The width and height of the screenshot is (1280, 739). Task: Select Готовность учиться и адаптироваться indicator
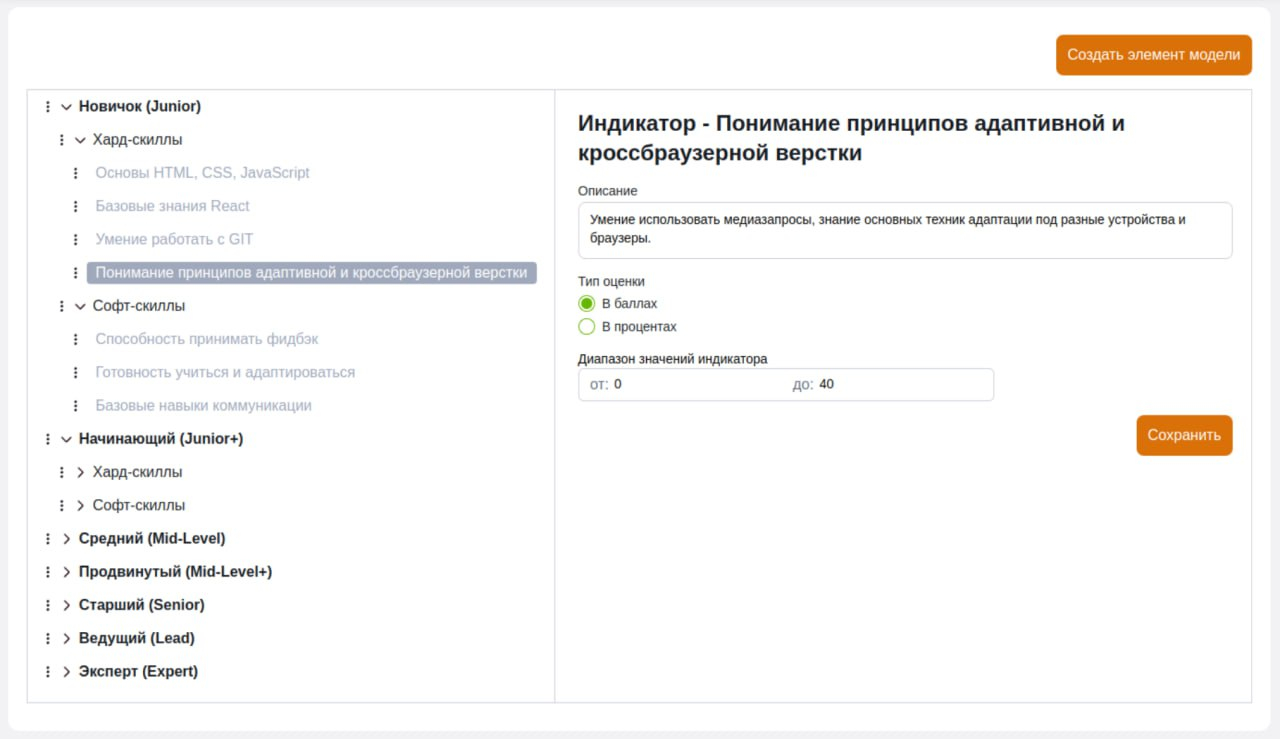tap(225, 373)
